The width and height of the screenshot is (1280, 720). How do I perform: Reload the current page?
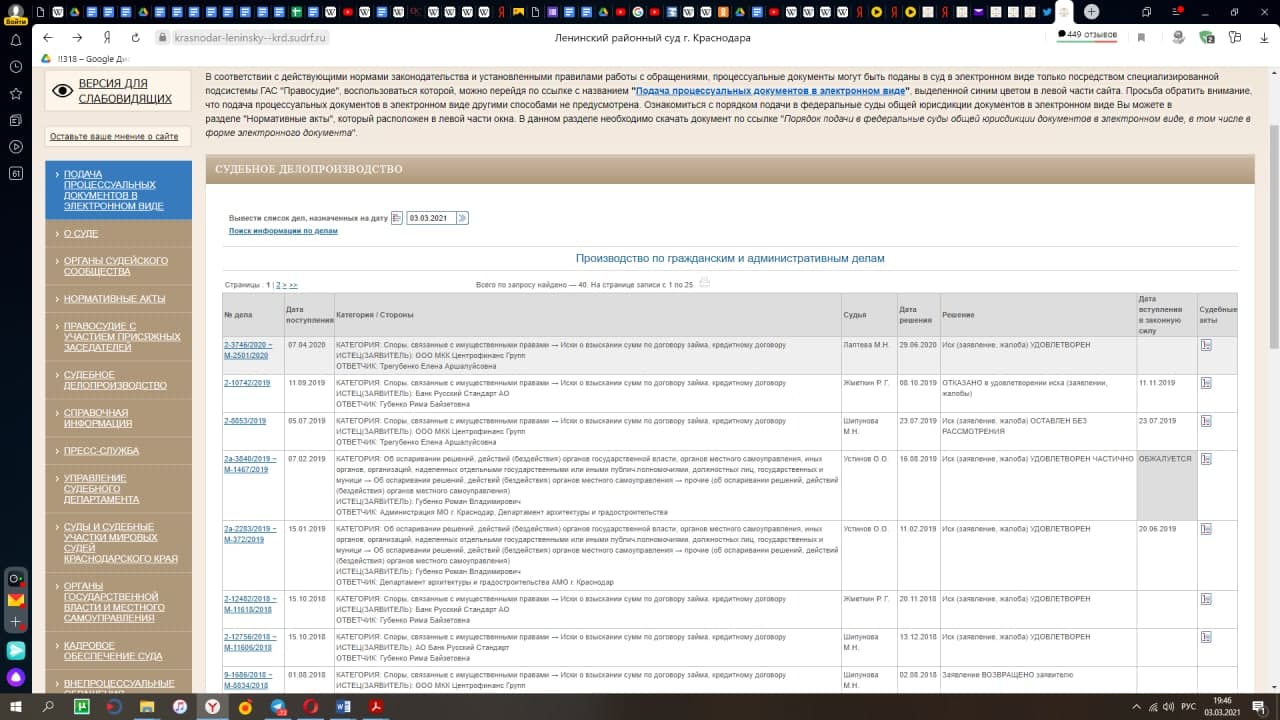tap(136, 37)
